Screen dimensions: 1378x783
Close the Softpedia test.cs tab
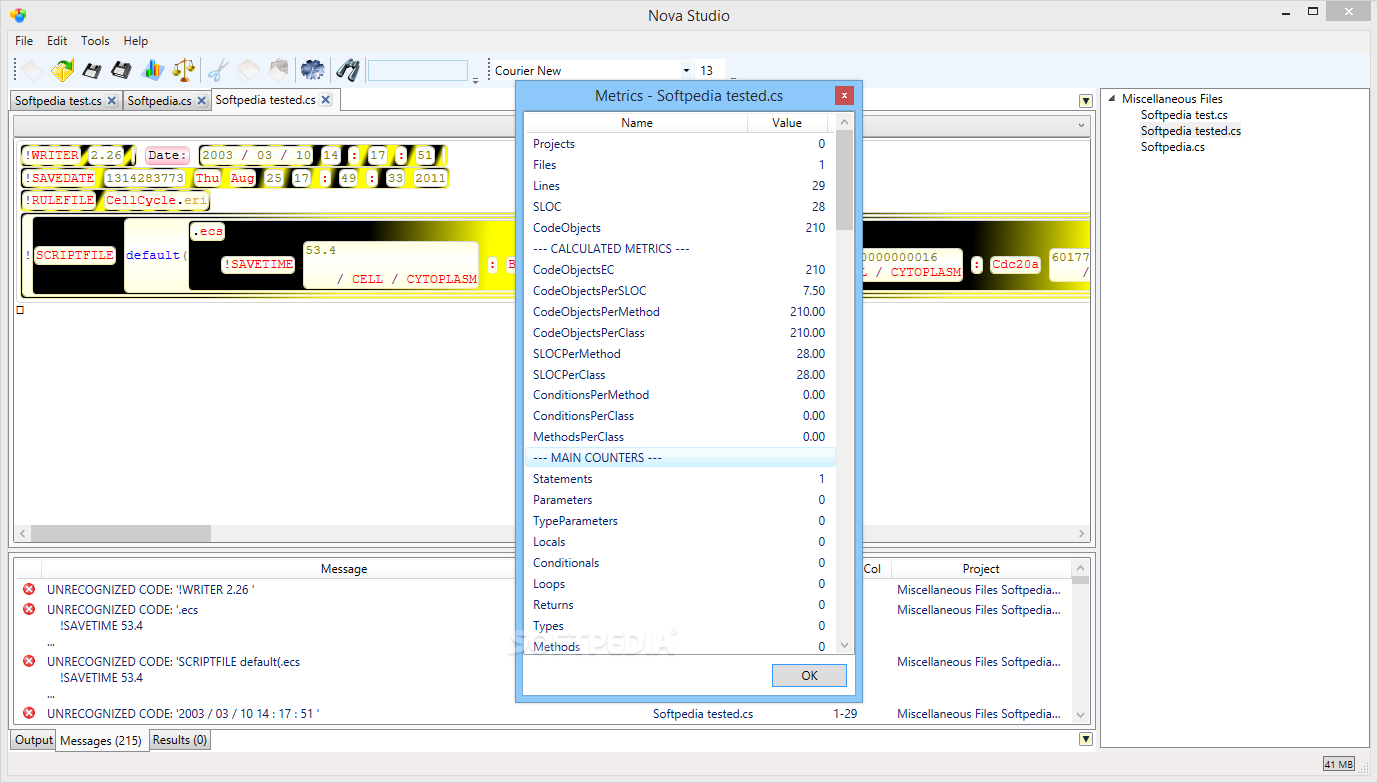tap(111, 101)
